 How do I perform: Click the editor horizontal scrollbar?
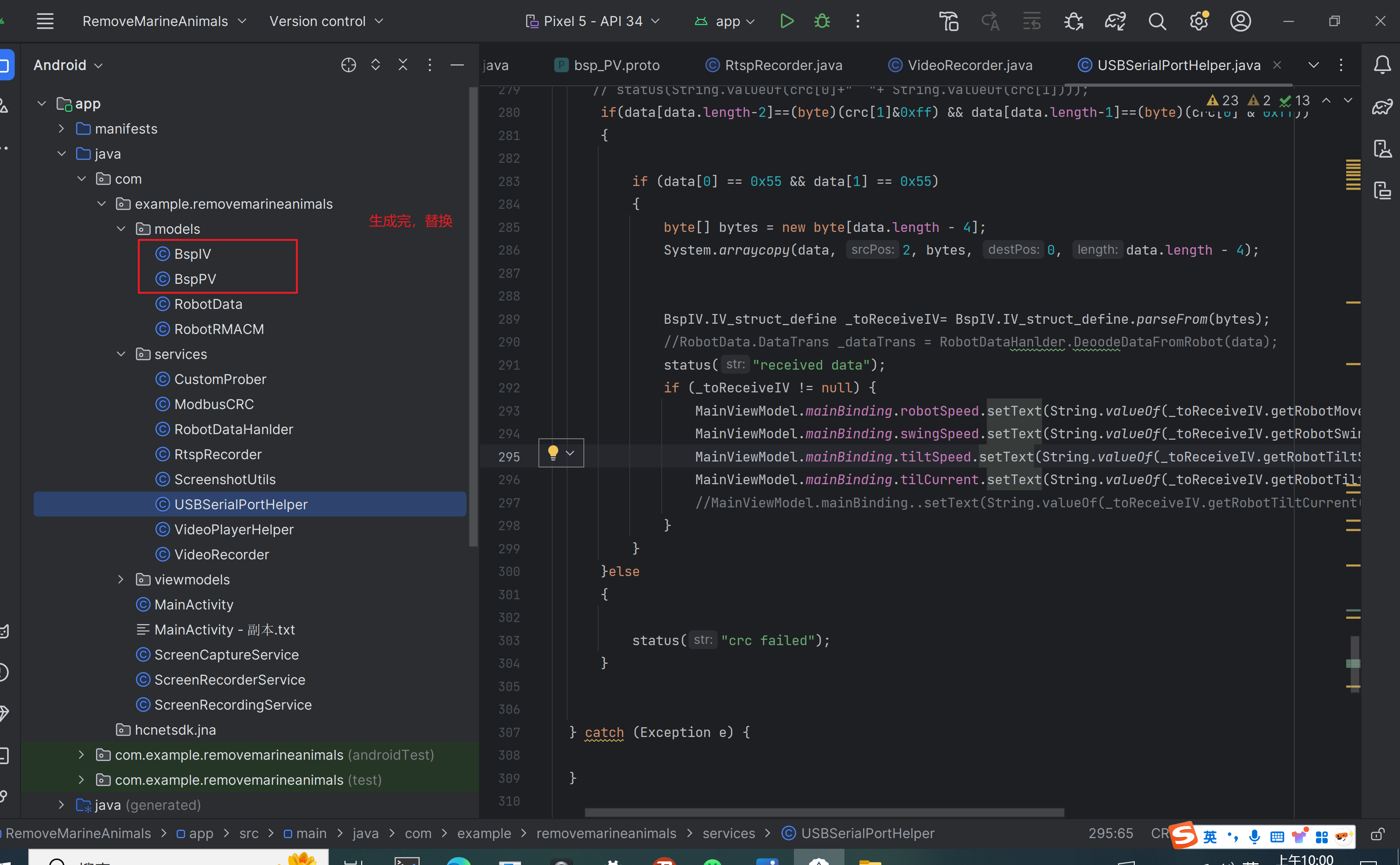(824, 813)
